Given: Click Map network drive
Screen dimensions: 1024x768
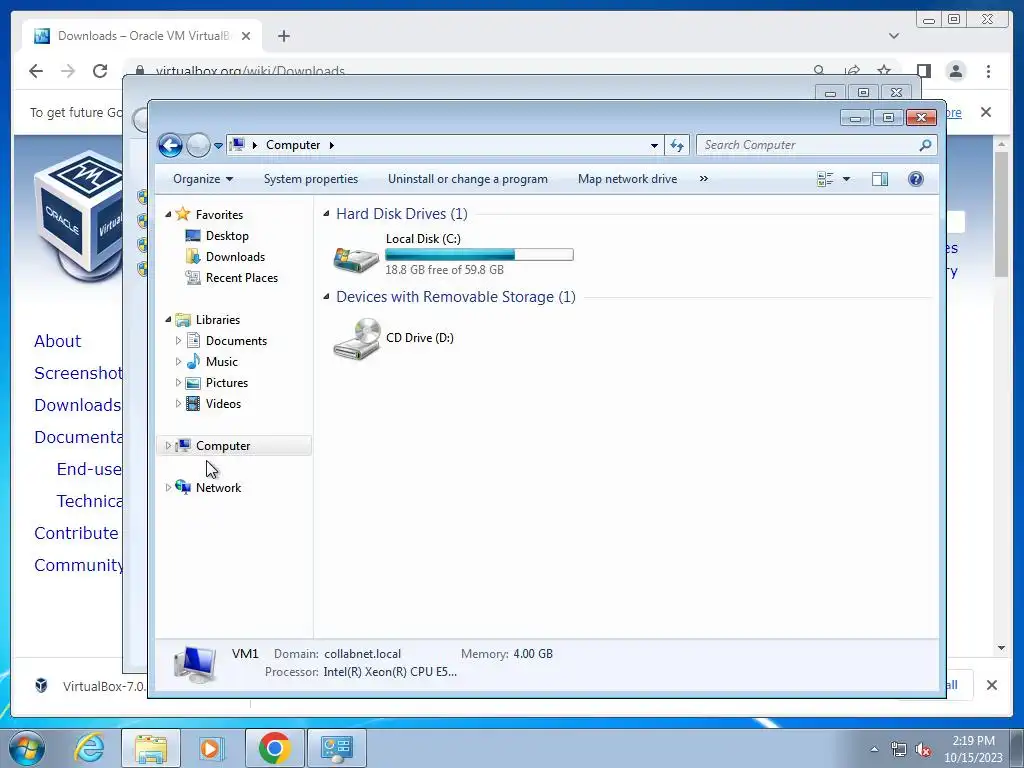Looking at the screenshot, I should [627, 179].
